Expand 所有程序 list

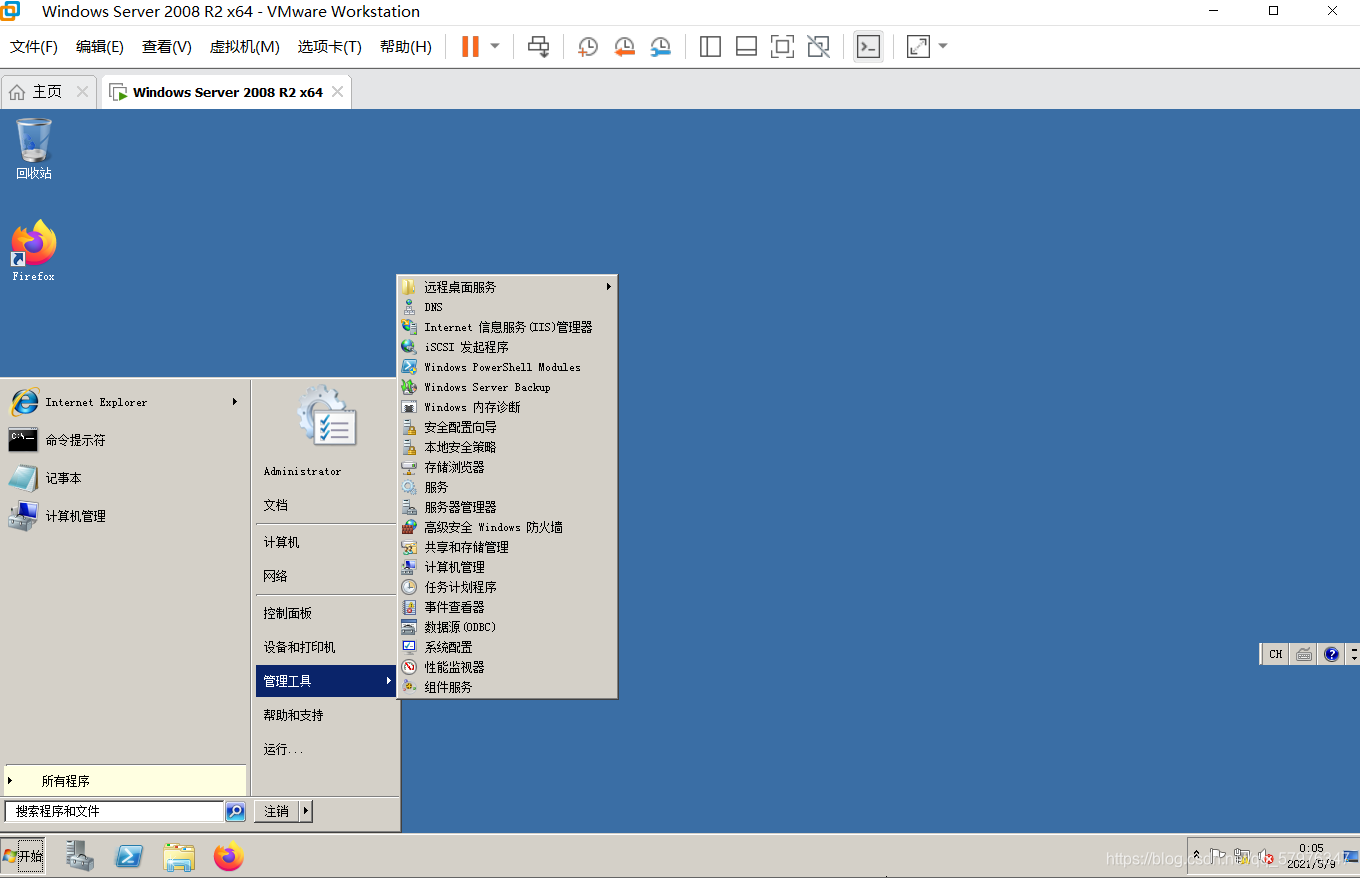click(x=125, y=781)
